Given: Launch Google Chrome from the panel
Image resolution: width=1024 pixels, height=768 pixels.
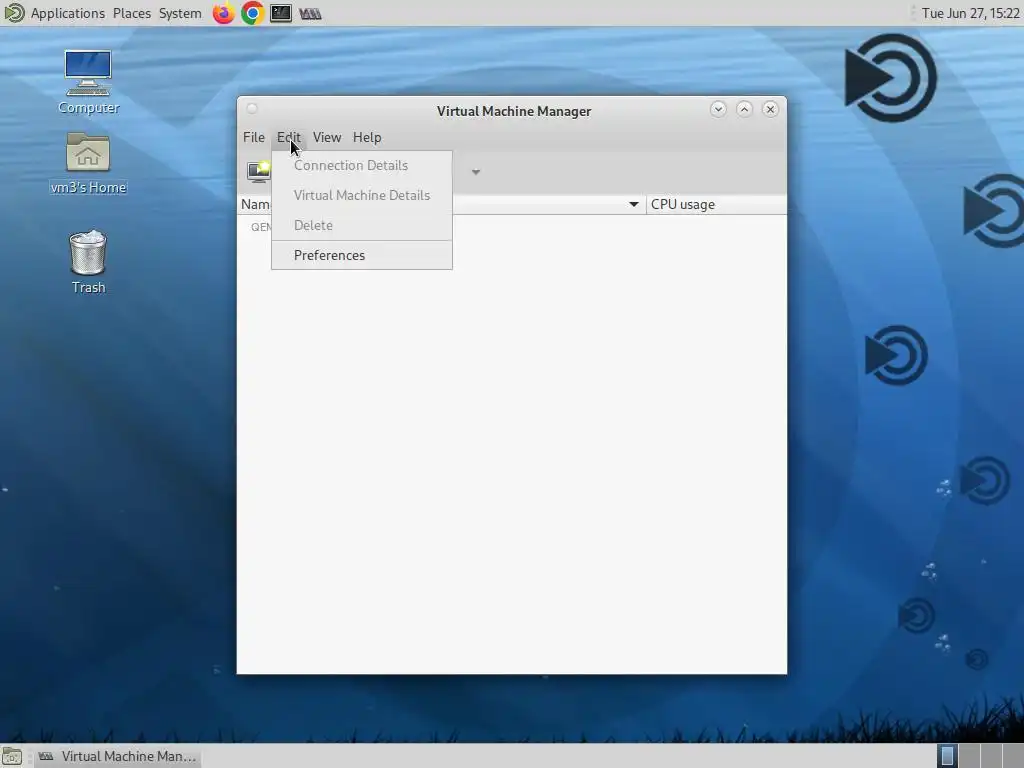Looking at the screenshot, I should click(252, 13).
